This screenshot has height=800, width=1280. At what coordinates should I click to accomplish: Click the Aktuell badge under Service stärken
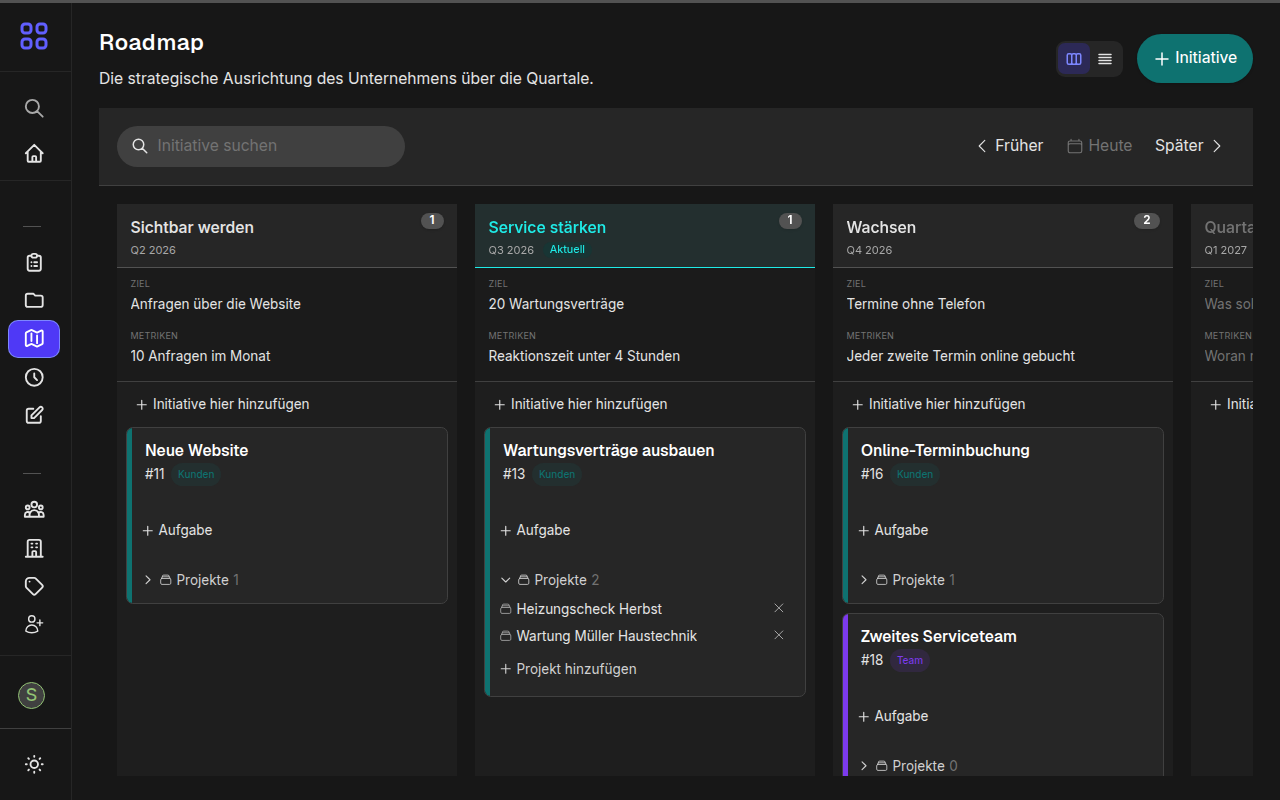pyautogui.click(x=567, y=249)
